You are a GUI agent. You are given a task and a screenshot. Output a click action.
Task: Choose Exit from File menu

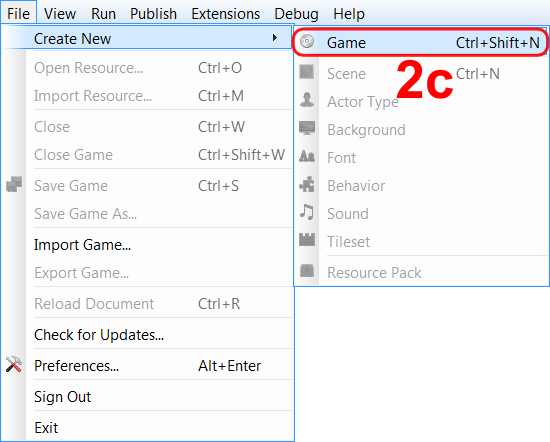click(147, 428)
